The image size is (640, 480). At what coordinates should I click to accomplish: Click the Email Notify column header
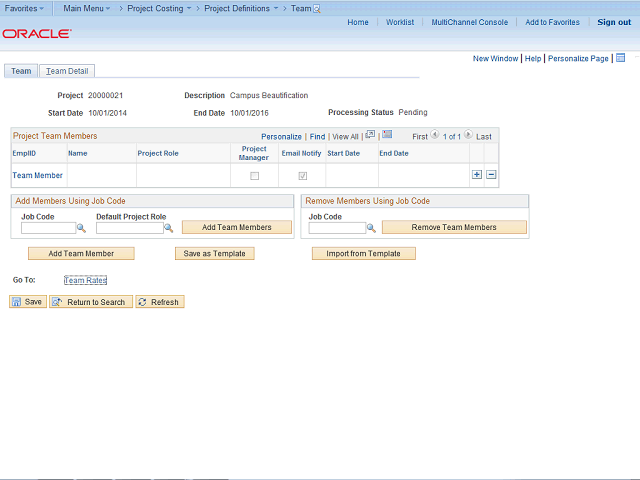(x=301, y=153)
